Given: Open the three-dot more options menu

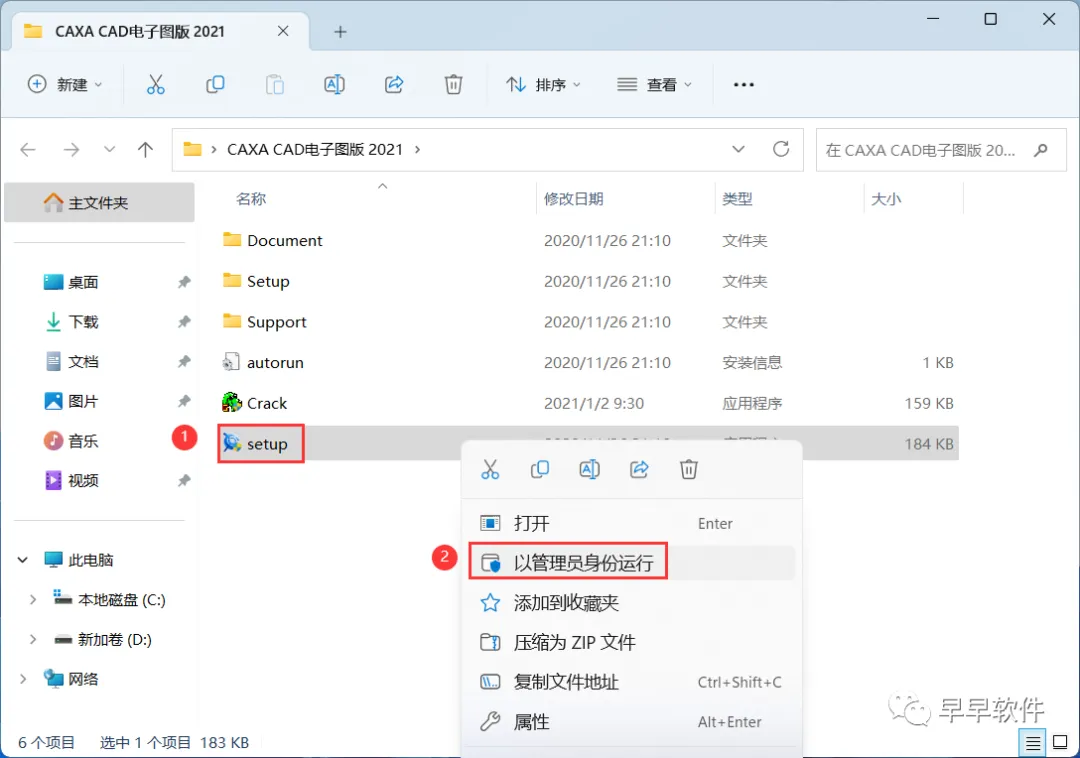Looking at the screenshot, I should click(744, 85).
